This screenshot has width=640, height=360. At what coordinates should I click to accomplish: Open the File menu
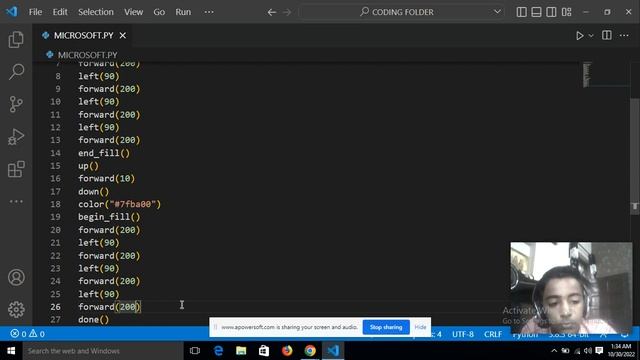35,12
